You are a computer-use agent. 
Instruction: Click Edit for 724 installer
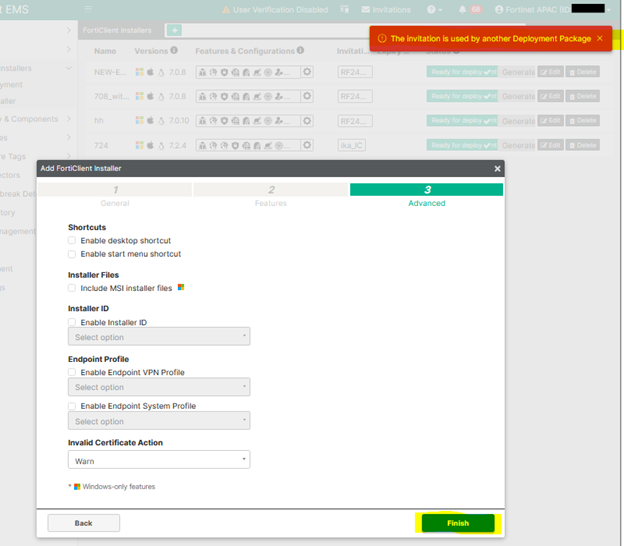point(550,145)
